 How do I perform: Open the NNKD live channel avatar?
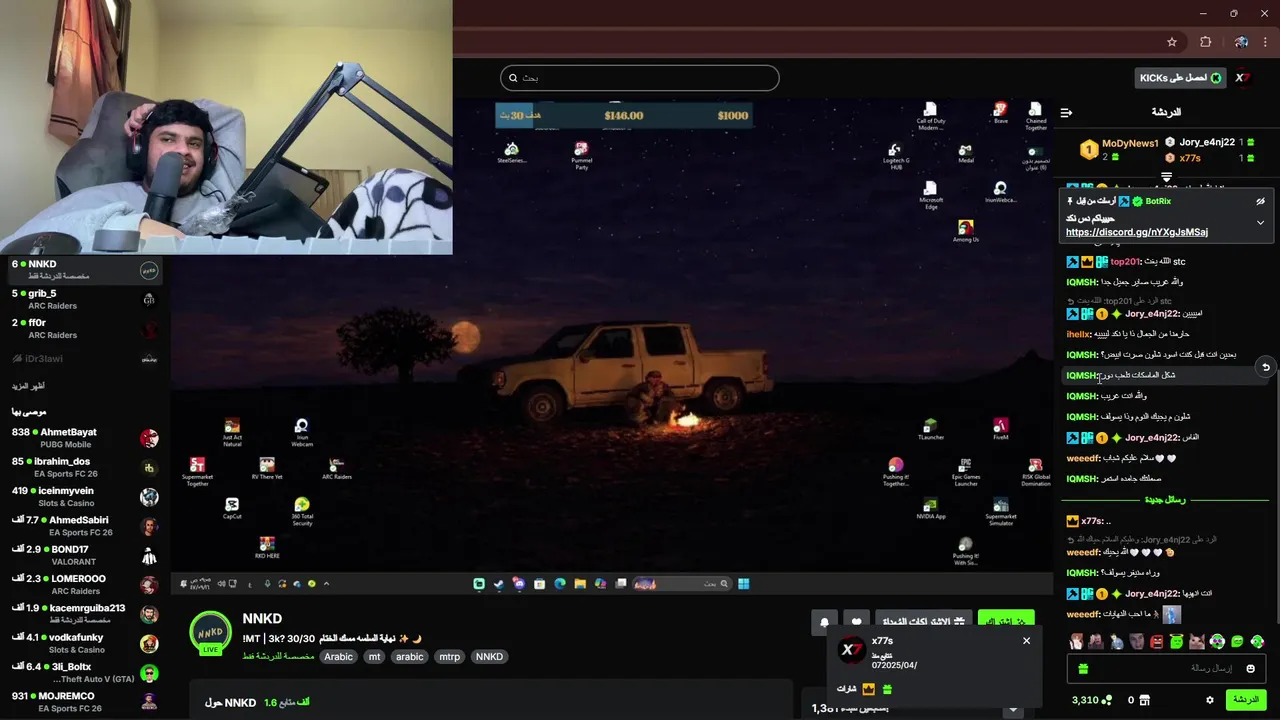210,633
